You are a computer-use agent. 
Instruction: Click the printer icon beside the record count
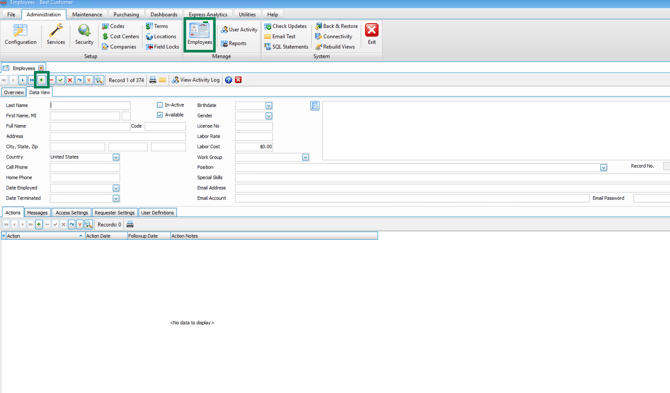click(x=153, y=80)
